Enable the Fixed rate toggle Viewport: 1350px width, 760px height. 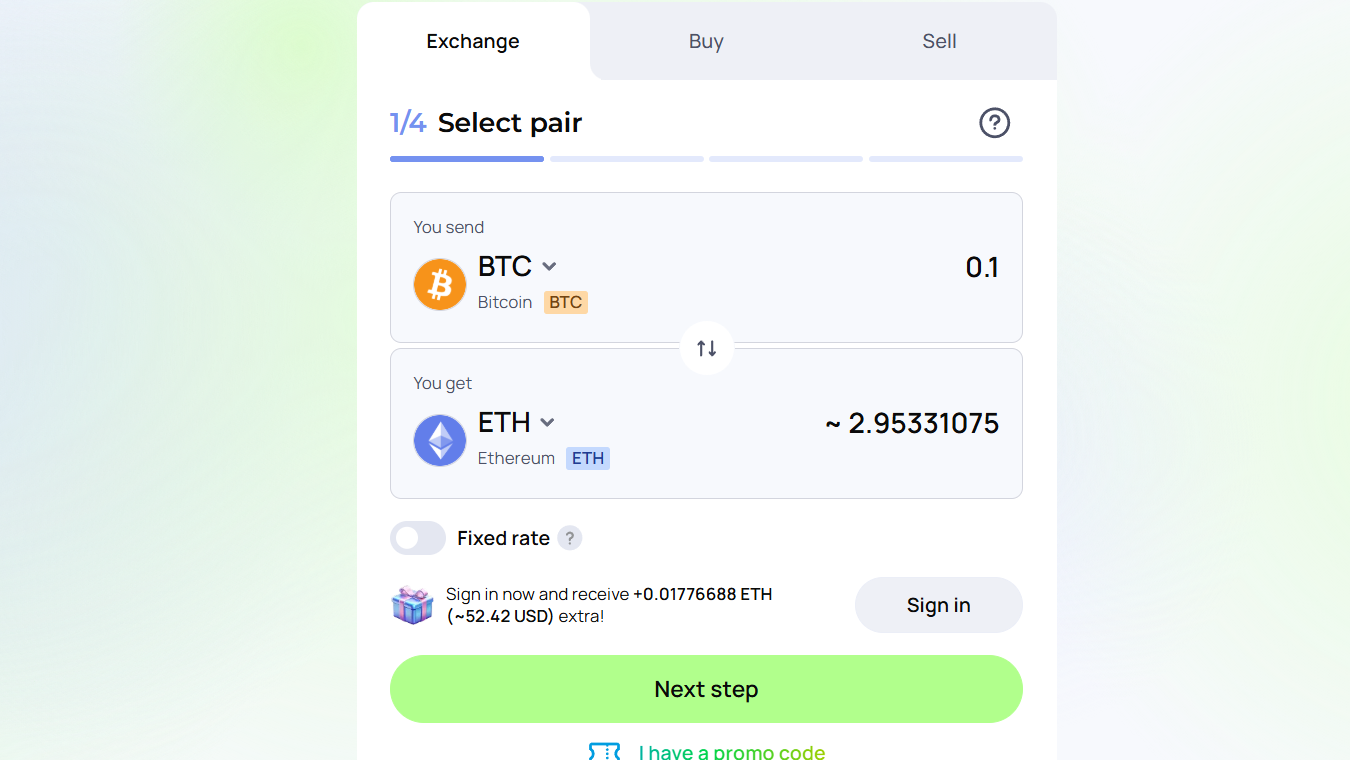tap(417, 538)
